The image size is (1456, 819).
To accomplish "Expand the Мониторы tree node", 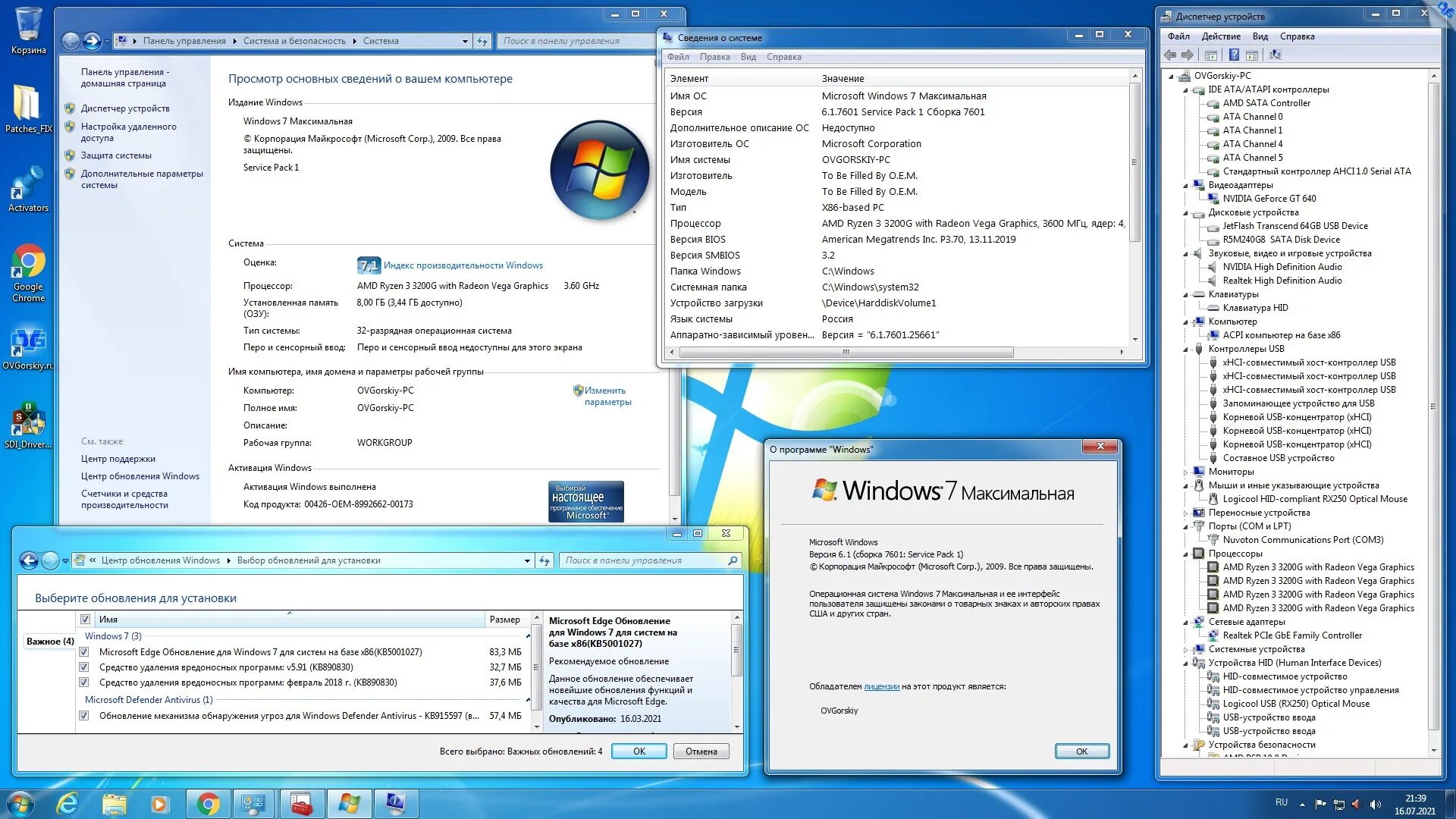I will pos(1186,472).
